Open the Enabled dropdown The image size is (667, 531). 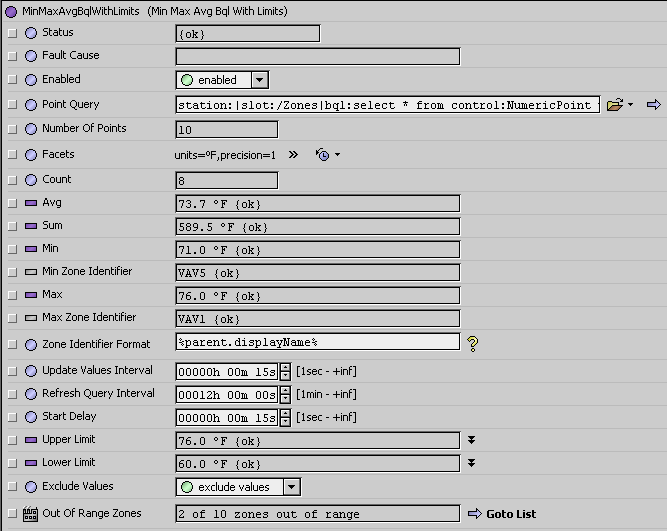point(259,80)
